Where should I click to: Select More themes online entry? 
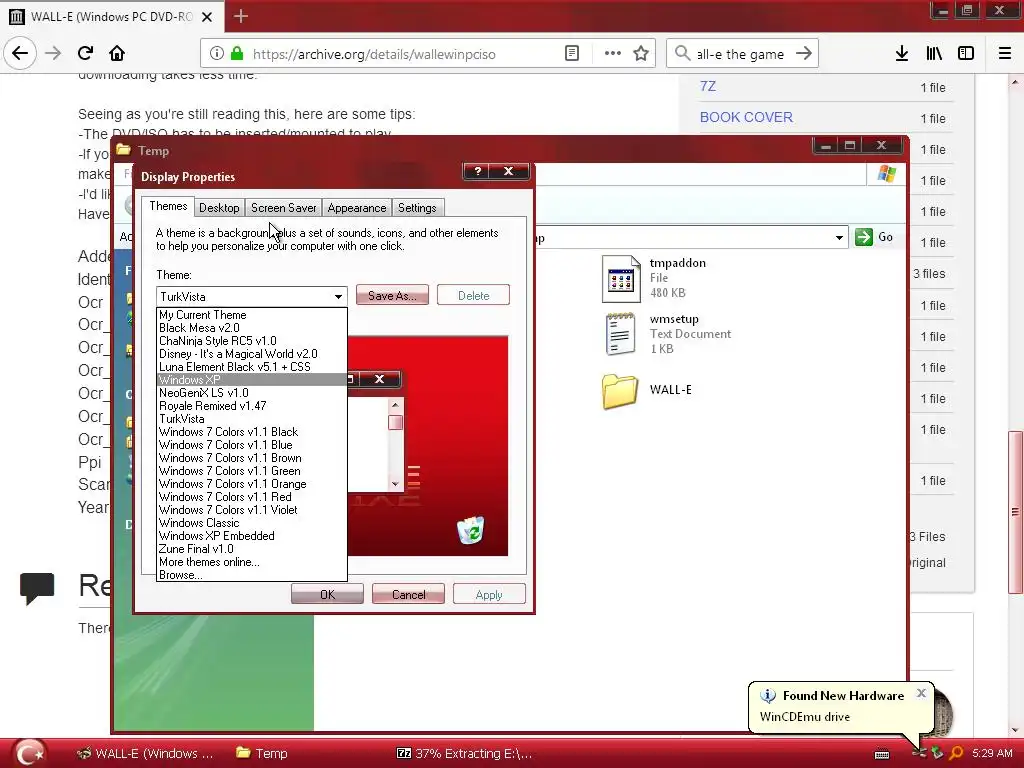click(x=252, y=562)
